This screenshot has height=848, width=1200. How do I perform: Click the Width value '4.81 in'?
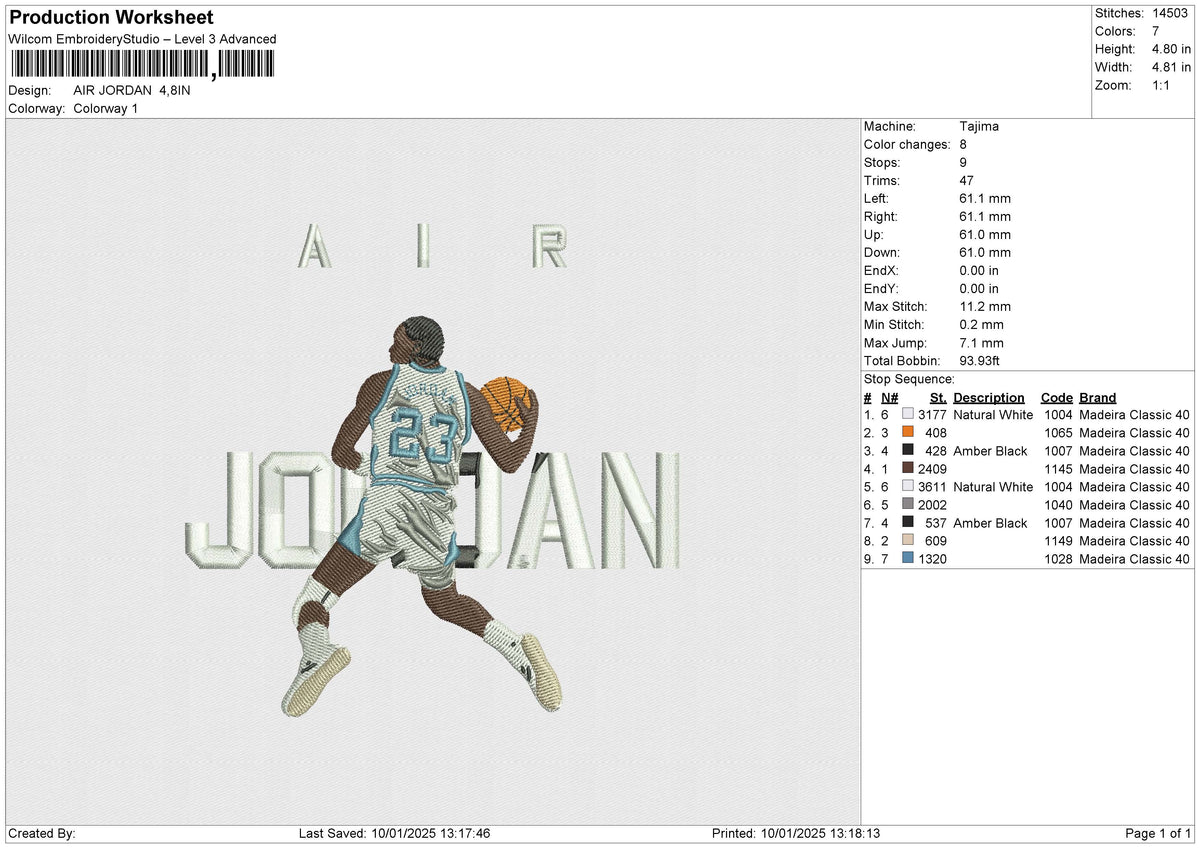[1171, 67]
